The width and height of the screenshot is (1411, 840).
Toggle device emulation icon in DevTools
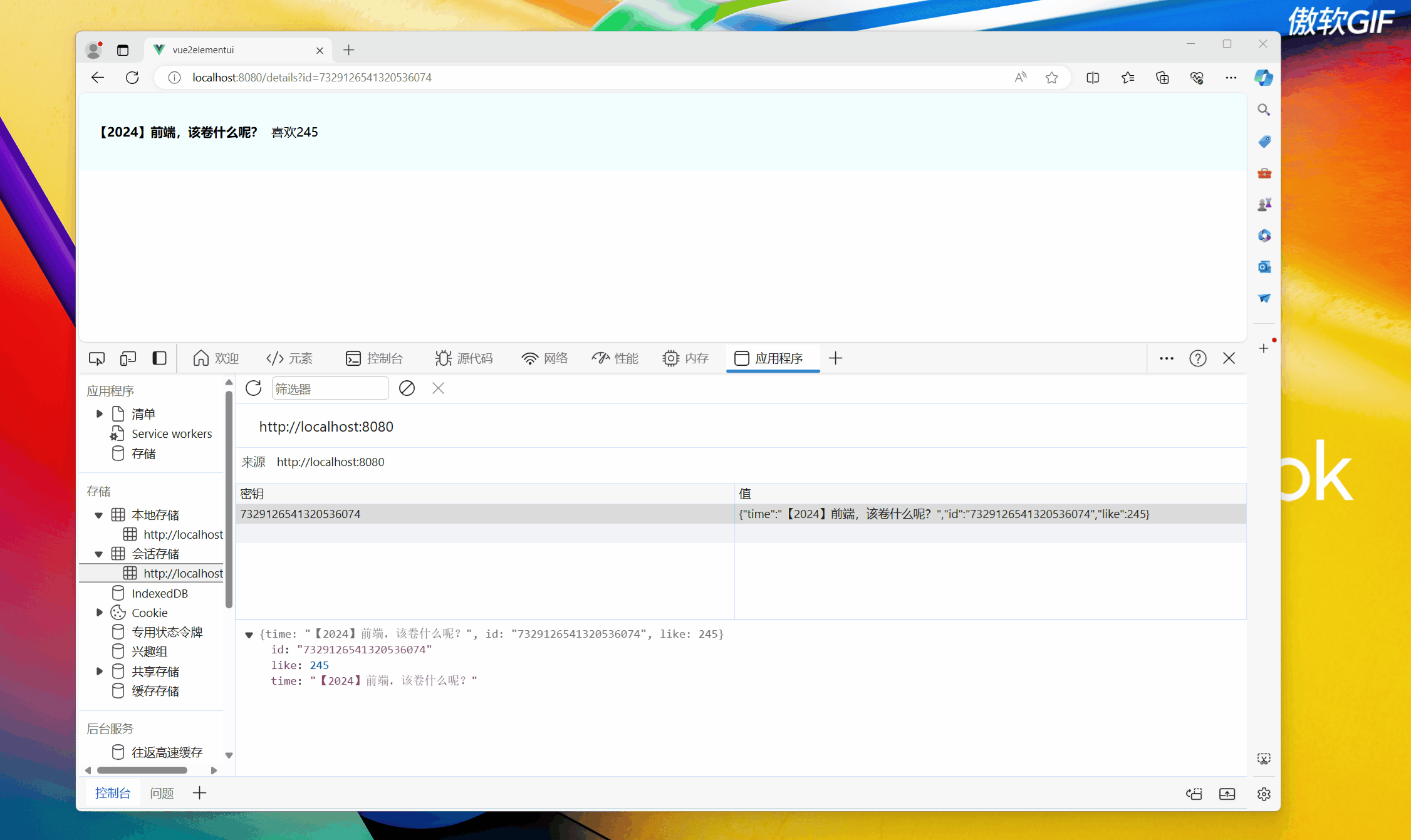coord(128,358)
